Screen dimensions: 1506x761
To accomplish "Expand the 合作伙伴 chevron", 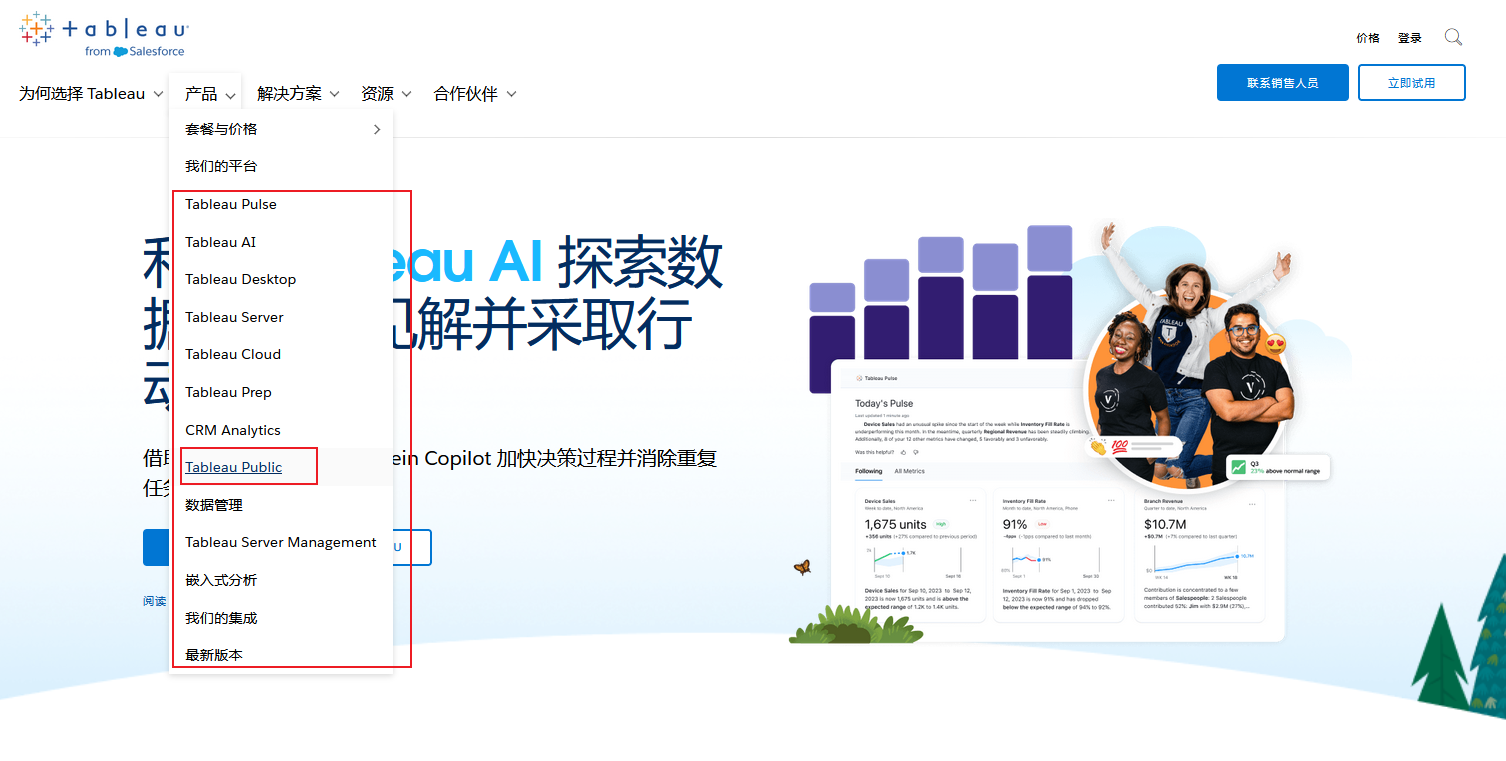I will click(511, 94).
